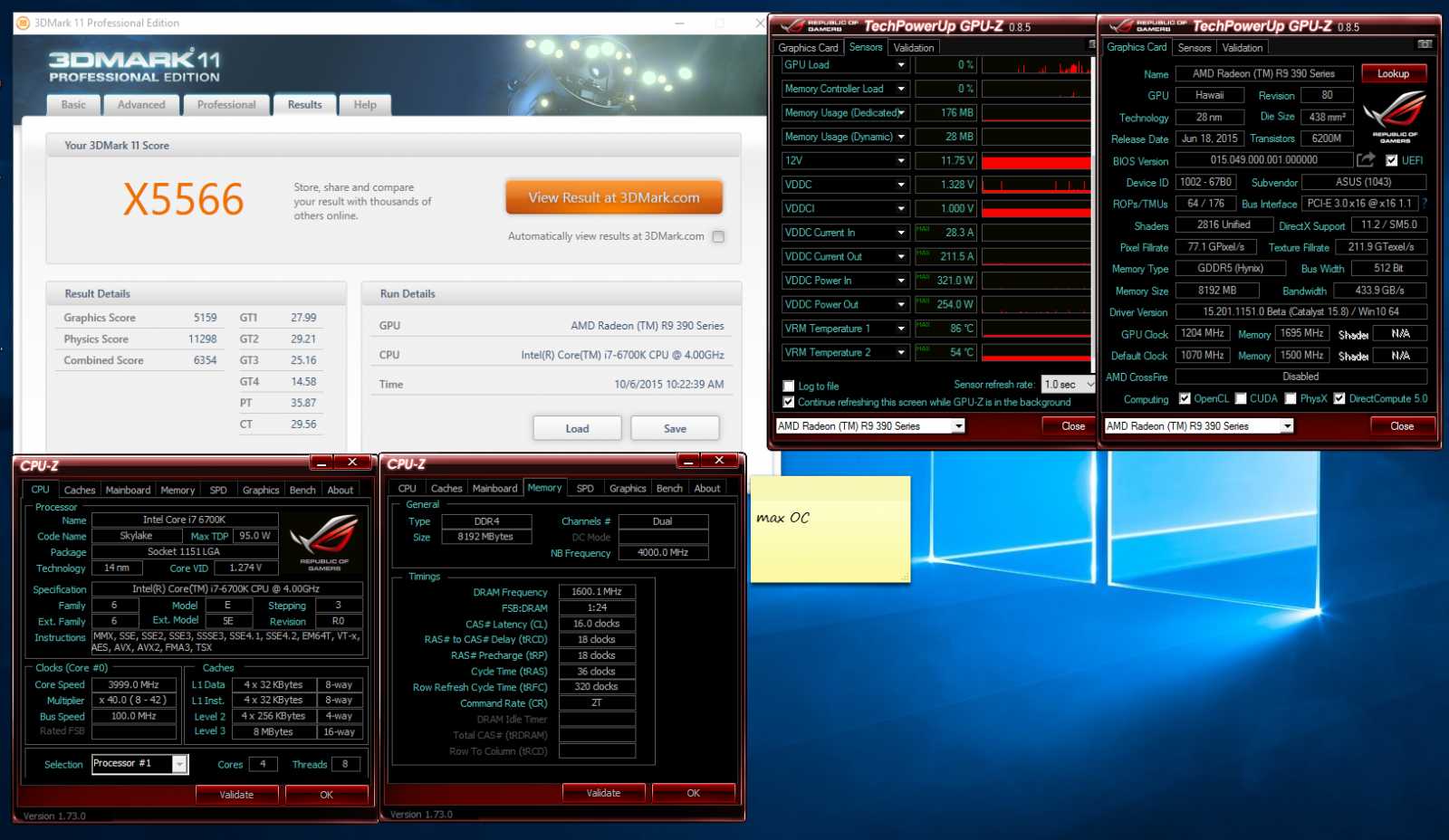Toggle the PhysX computing checkbox
Viewport: 1449px width, 840px height.
[x=1291, y=398]
